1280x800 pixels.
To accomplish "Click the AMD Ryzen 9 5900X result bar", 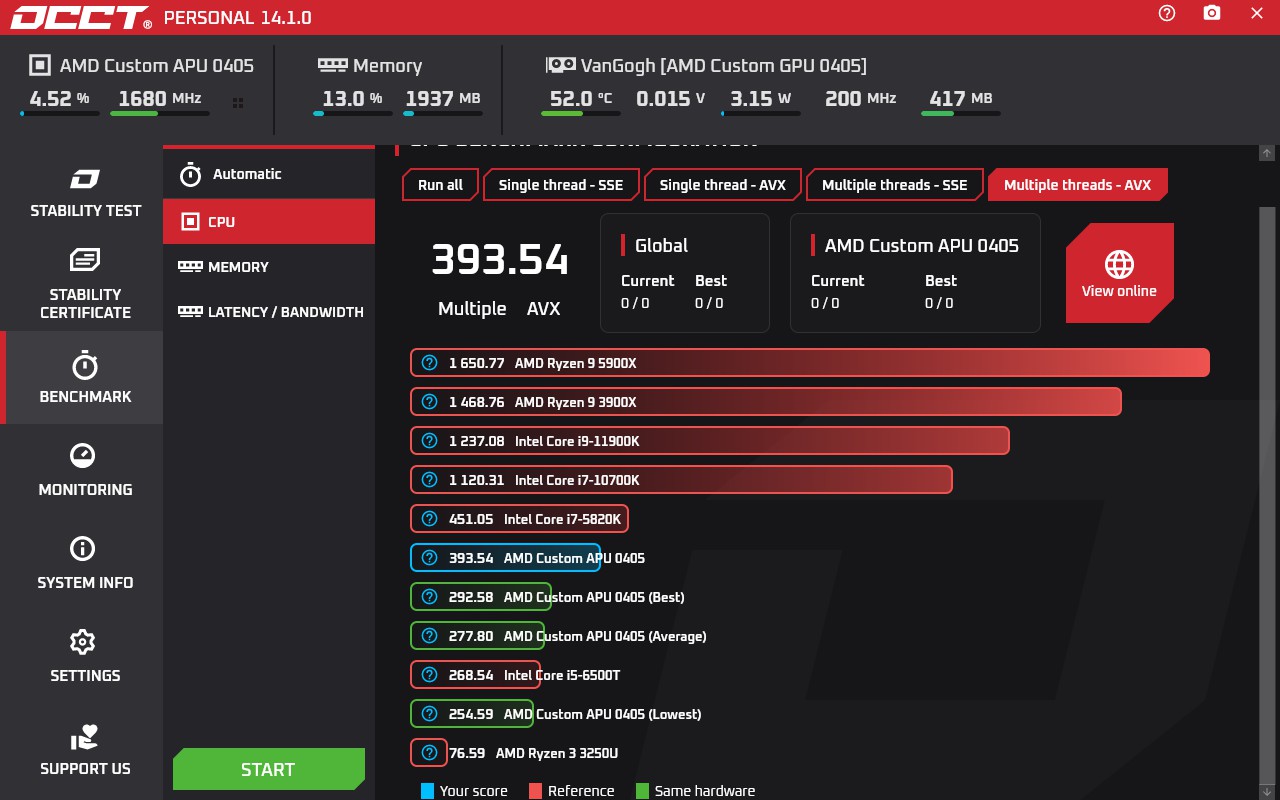I will pos(810,363).
